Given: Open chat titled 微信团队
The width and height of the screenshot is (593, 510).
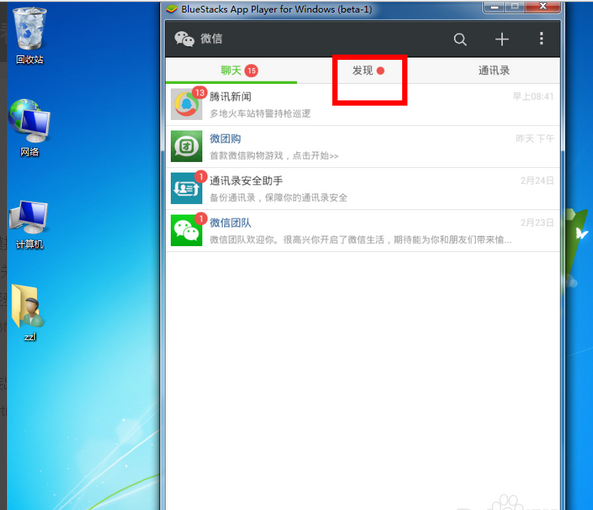Looking at the screenshot, I should (363, 231).
